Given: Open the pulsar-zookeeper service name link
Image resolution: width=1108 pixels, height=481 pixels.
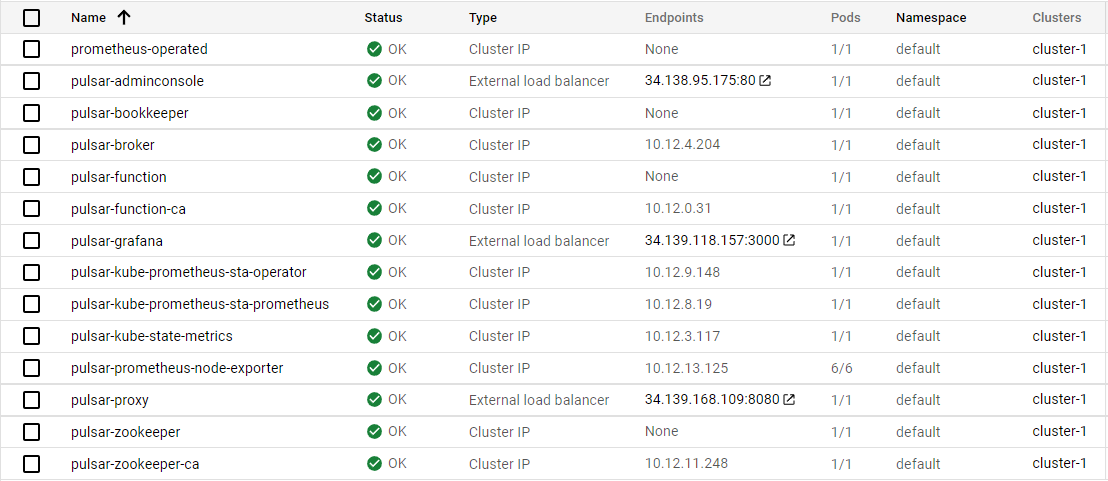Looking at the screenshot, I should 125,432.
